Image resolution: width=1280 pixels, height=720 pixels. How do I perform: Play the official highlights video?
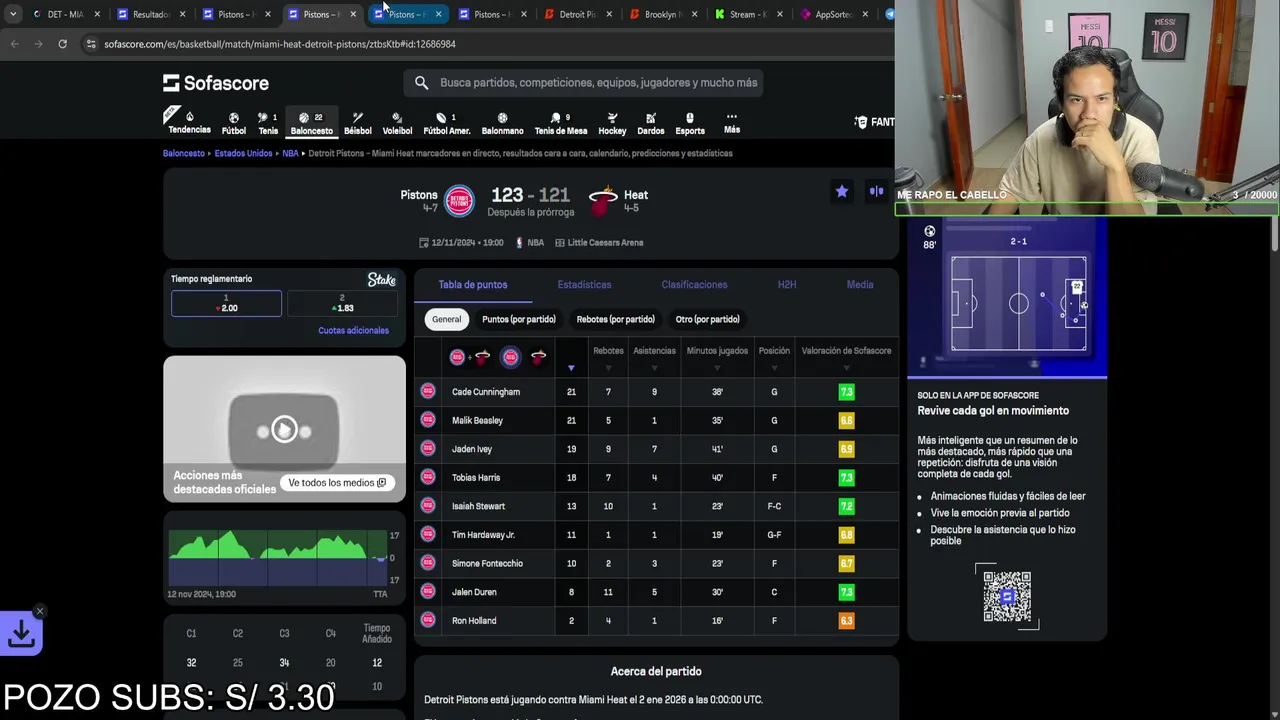(x=284, y=430)
